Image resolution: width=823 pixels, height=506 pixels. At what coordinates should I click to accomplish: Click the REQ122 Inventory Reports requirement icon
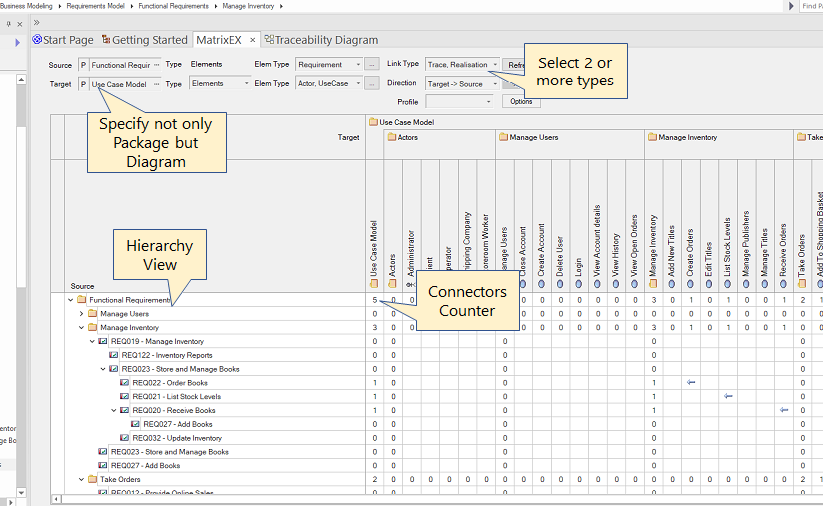pos(114,355)
